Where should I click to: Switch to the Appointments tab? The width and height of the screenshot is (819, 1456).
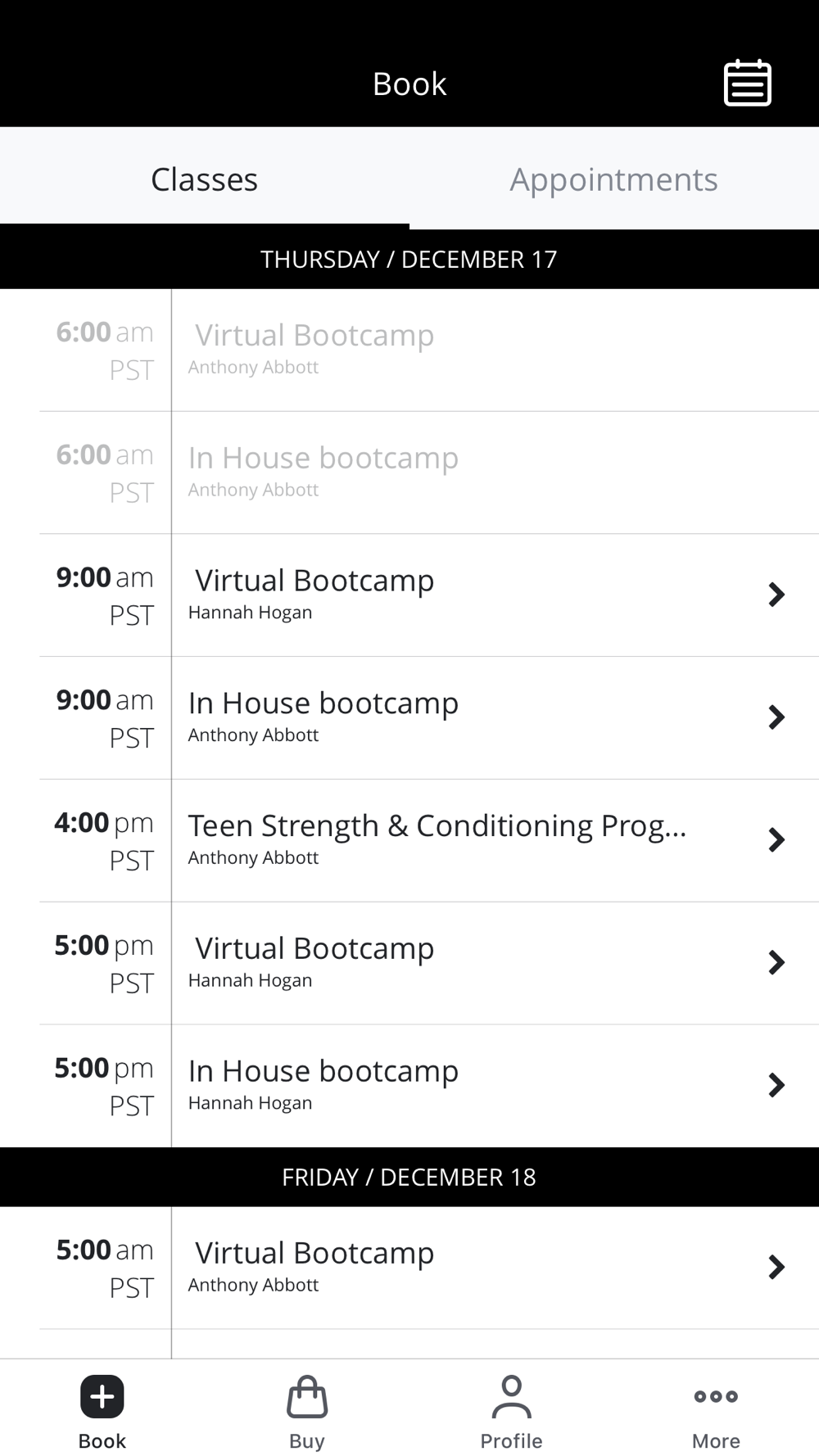click(613, 179)
